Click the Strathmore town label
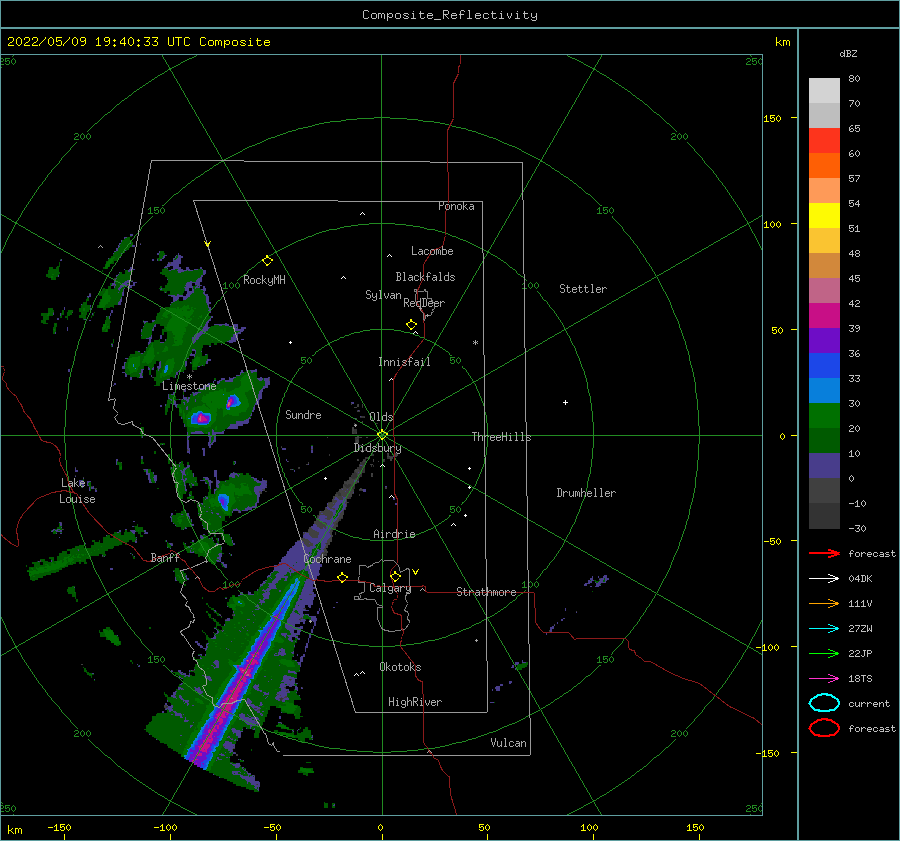The width and height of the screenshot is (900, 841). pos(487,592)
